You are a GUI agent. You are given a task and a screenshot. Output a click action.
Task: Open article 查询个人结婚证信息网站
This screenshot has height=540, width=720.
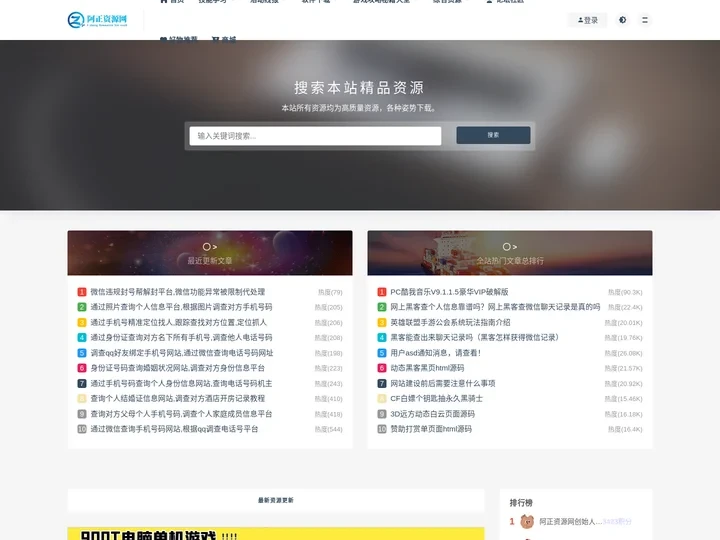(178, 399)
